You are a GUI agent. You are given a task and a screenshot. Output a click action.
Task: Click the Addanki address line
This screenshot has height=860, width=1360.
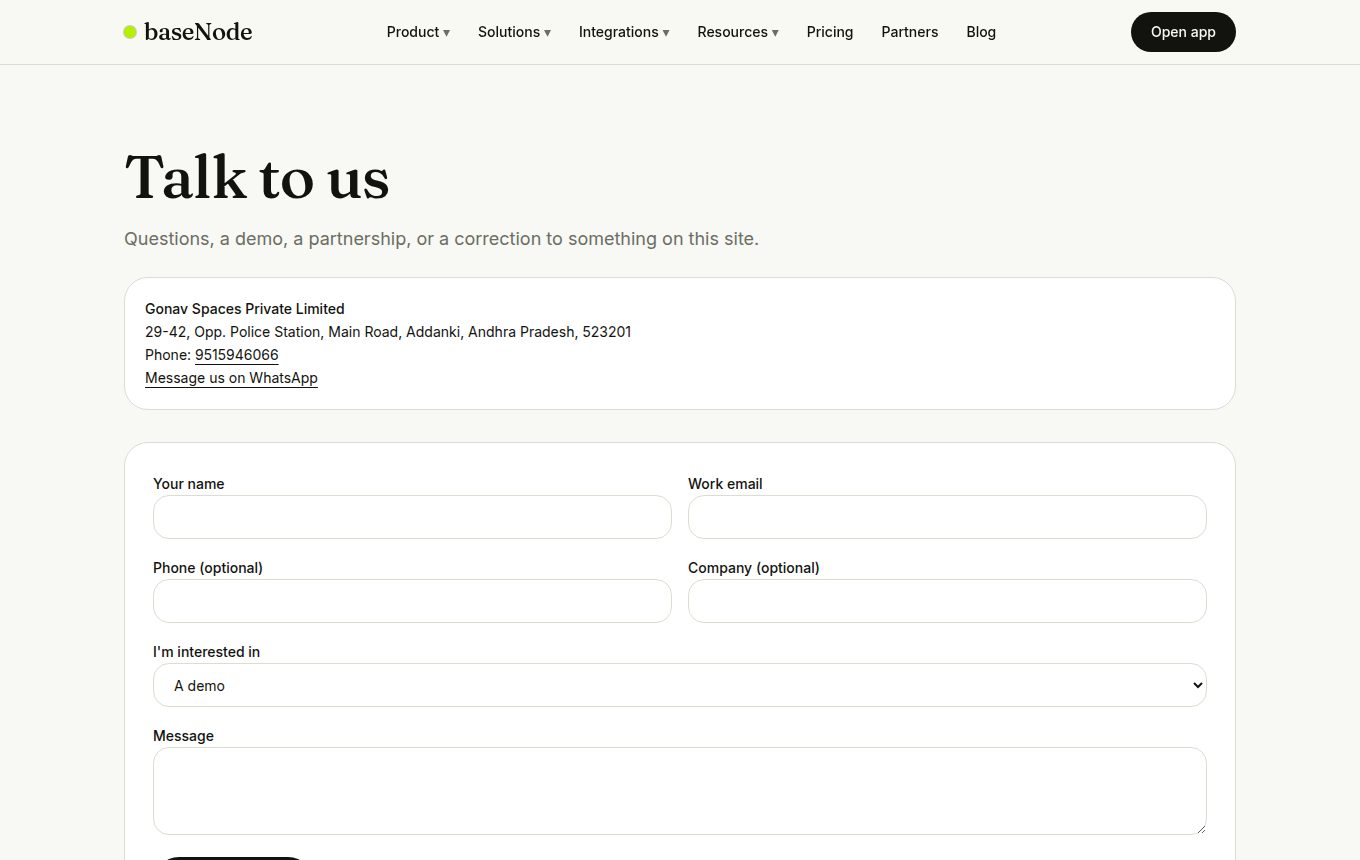pos(388,332)
